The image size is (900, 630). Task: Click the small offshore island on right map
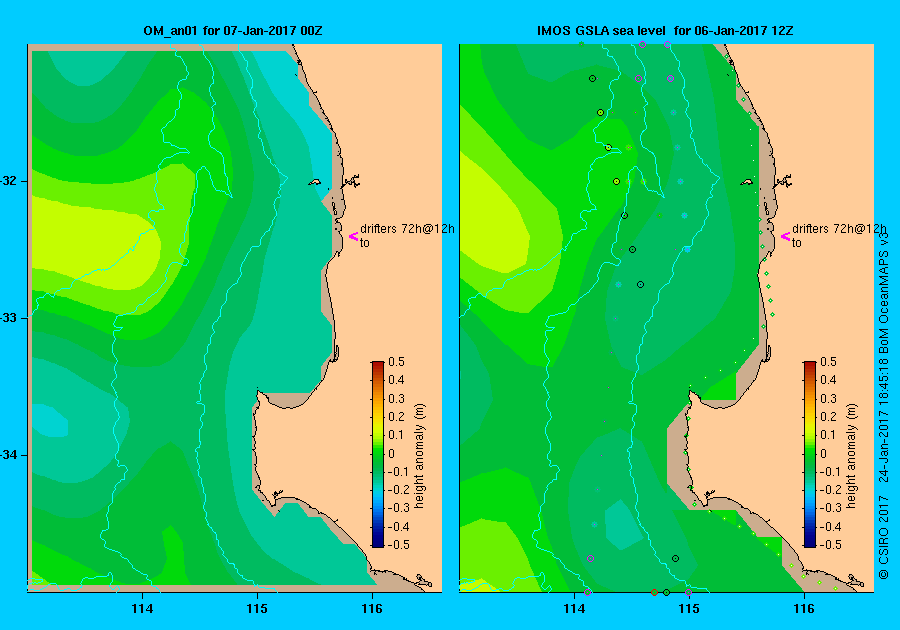coord(746,182)
